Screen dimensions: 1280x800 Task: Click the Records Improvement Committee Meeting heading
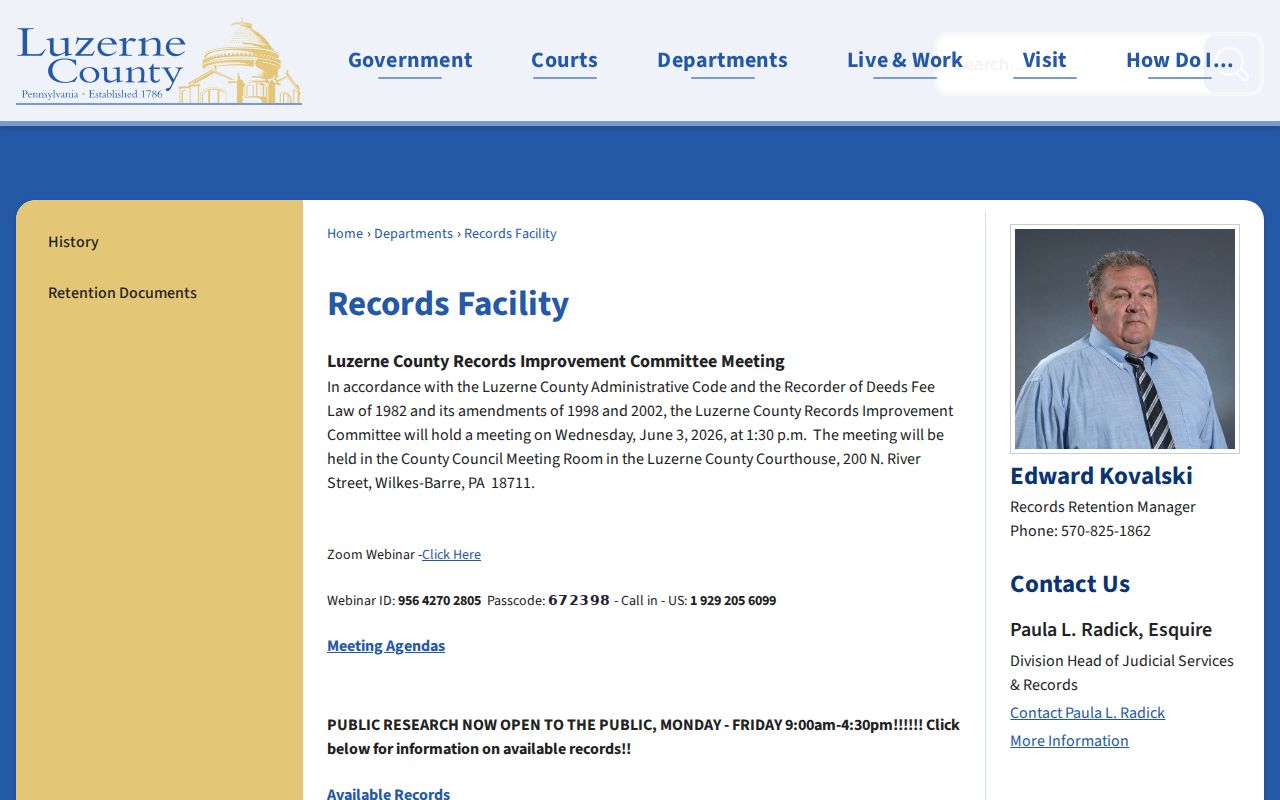tap(556, 361)
